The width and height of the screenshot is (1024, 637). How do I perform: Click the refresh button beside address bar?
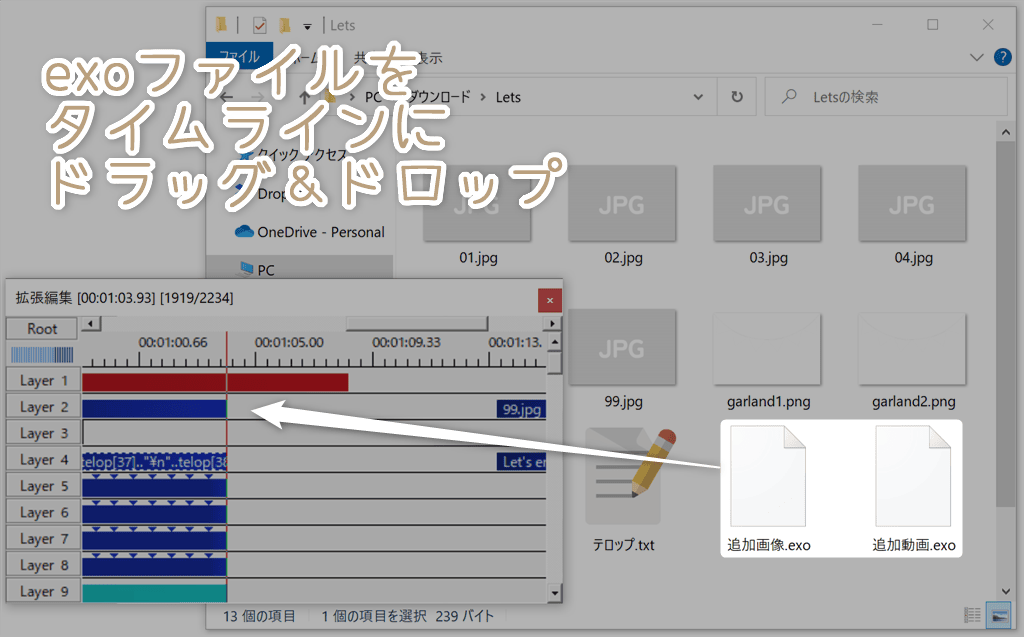(x=737, y=97)
